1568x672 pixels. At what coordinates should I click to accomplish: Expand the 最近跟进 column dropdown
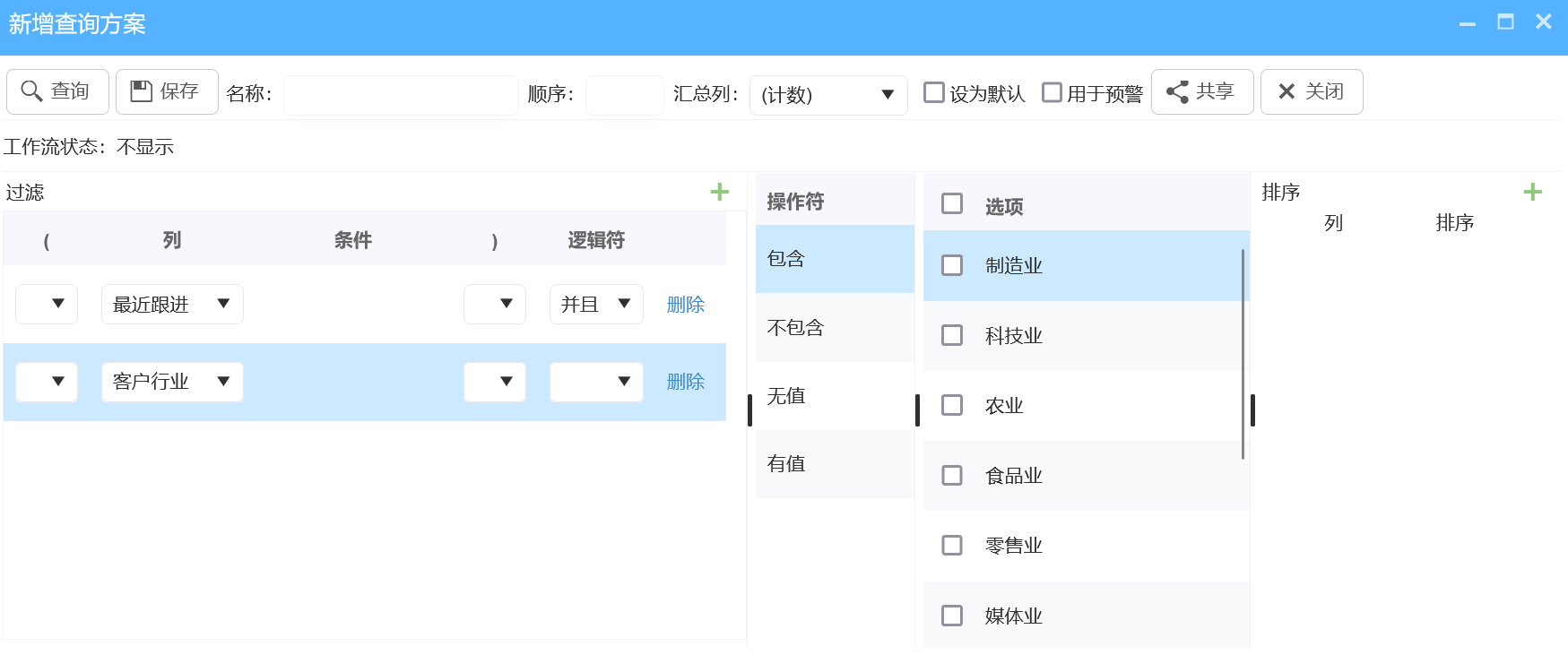coord(172,305)
